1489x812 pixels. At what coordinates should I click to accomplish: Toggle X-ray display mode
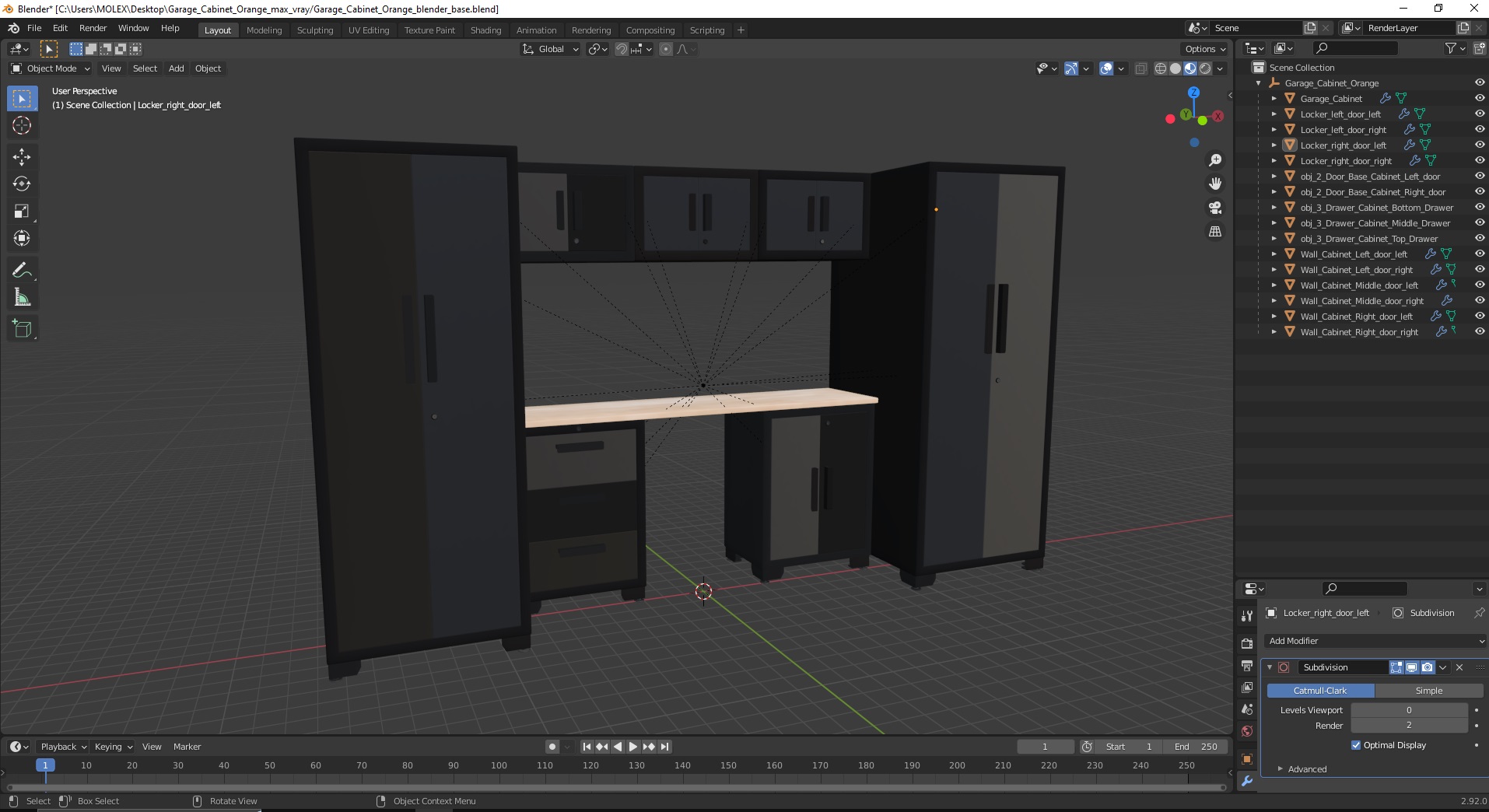click(1141, 68)
